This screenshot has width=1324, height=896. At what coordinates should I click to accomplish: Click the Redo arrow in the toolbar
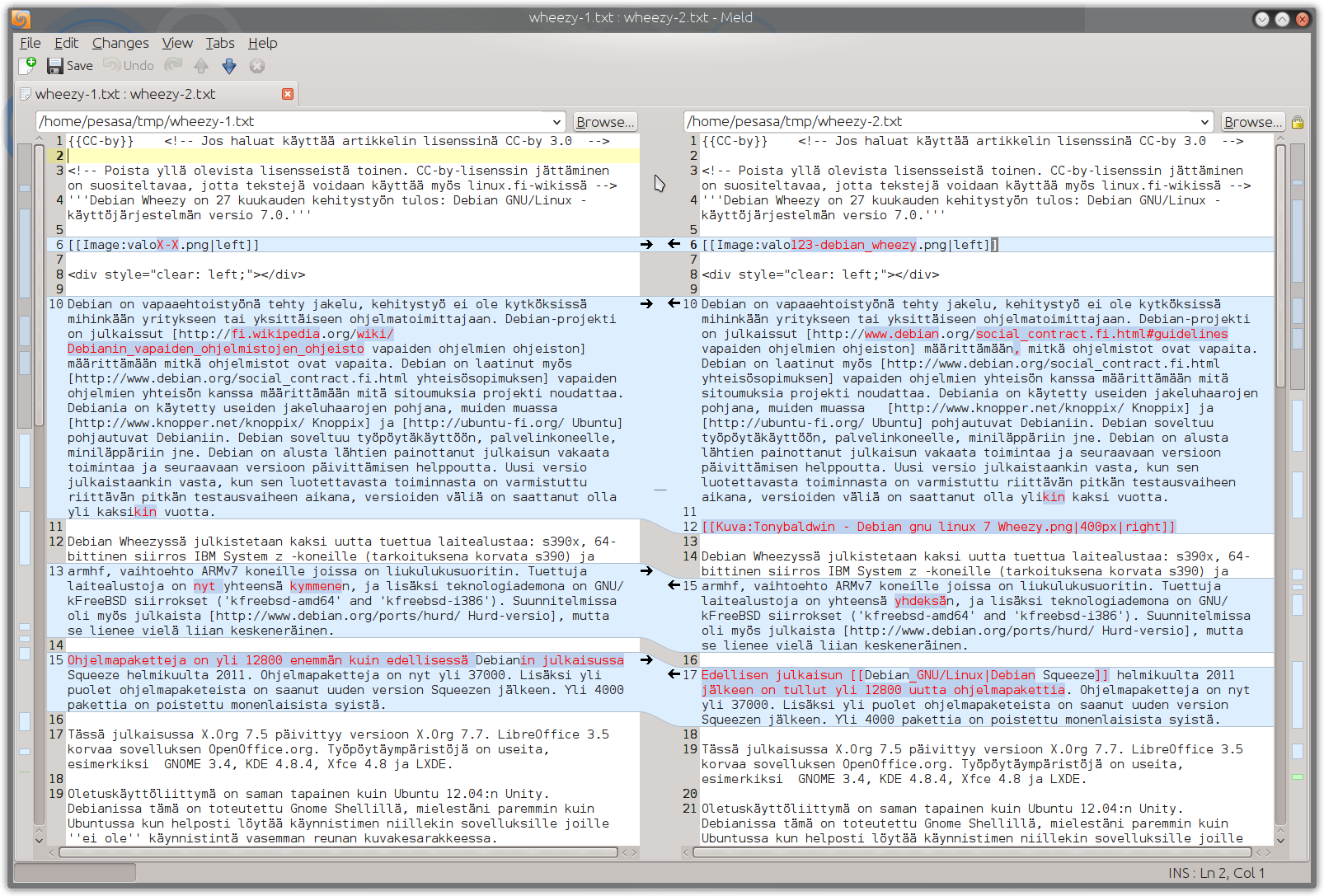[173, 65]
